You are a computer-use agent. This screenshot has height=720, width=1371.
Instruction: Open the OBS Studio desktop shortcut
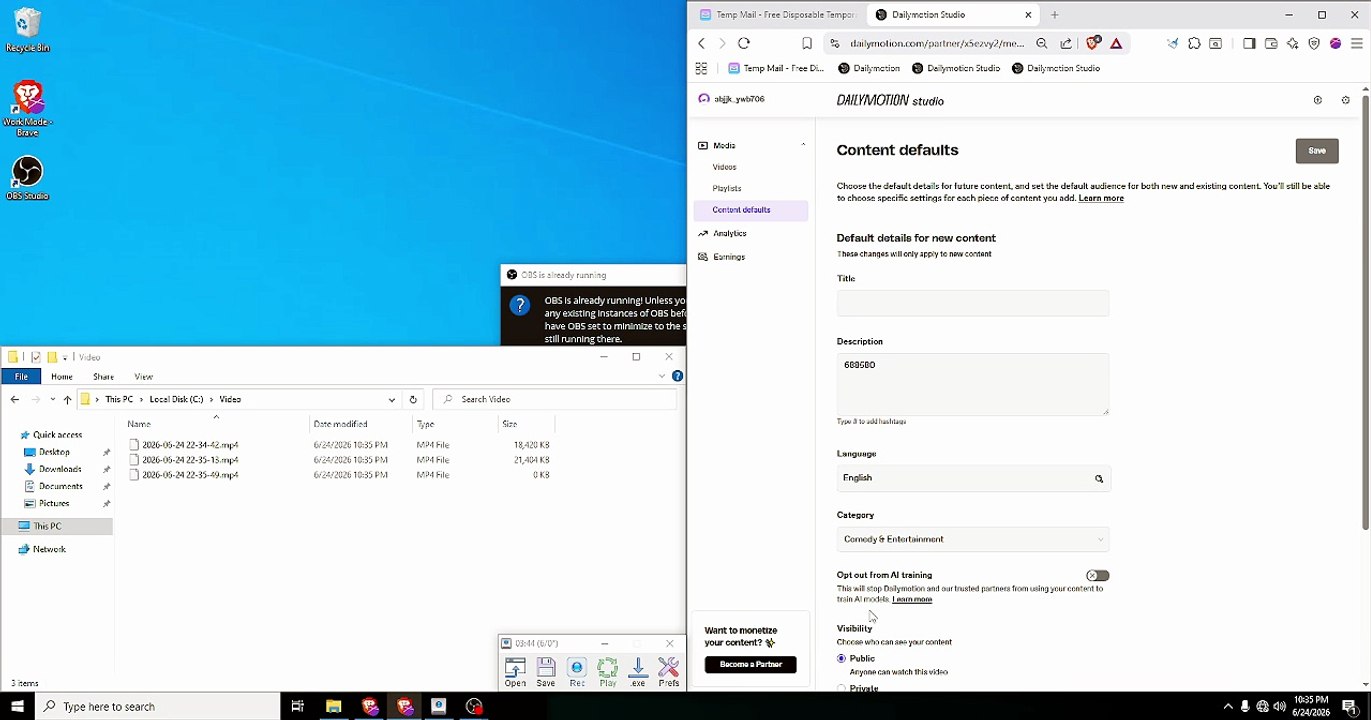point(27,178)
